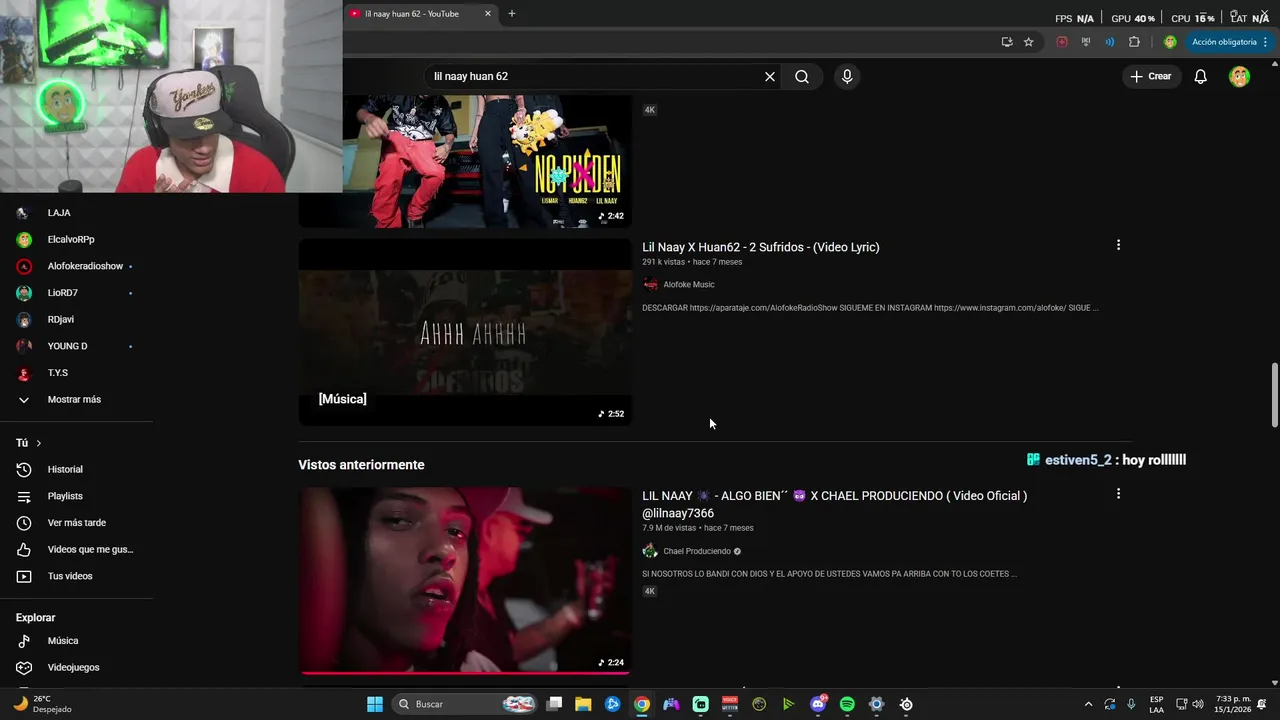
Task: Open Chrome icon in taskbar
Action: [642, 704]
